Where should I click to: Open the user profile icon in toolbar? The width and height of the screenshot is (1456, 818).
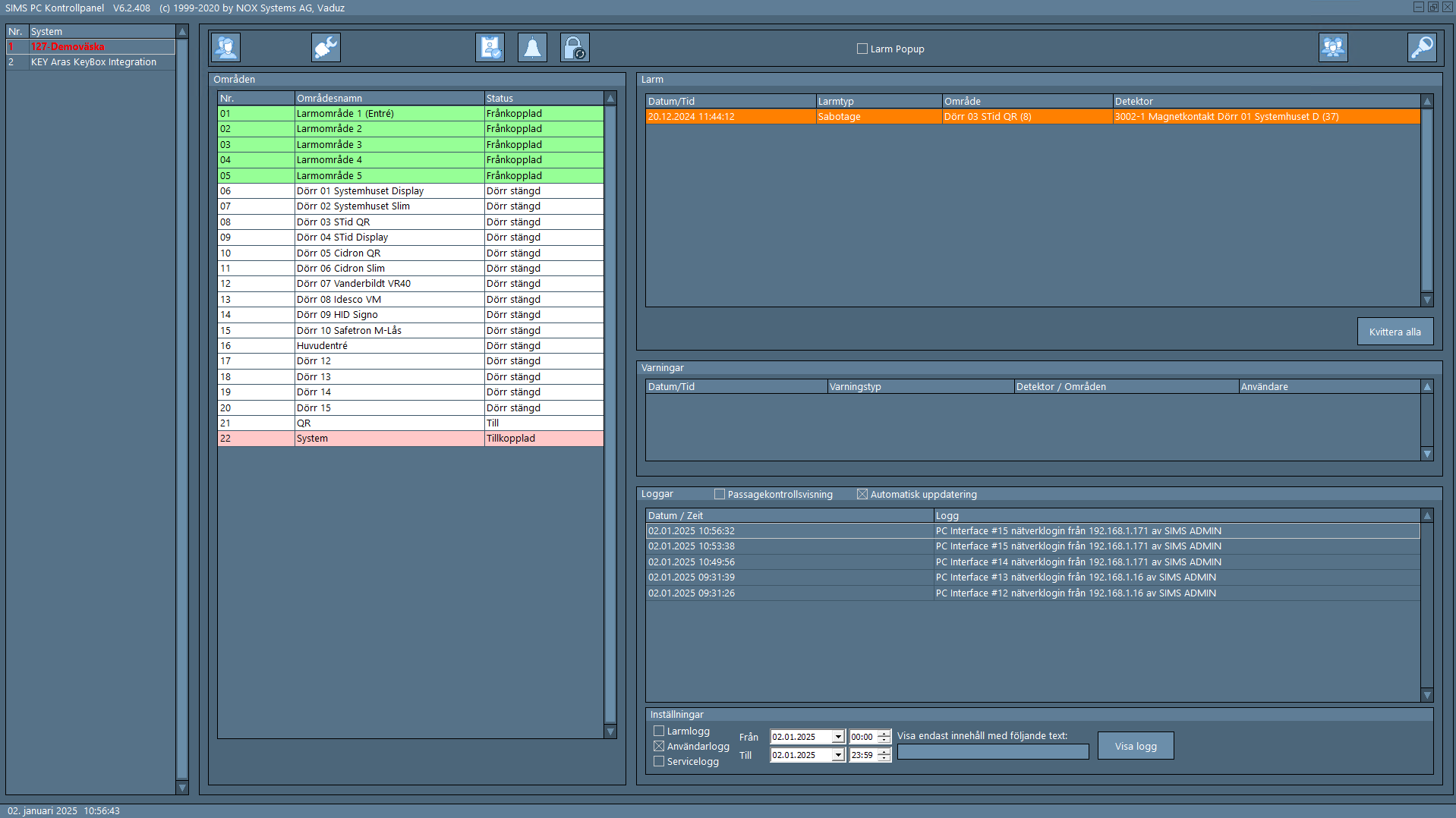click(x=225, y=48)
